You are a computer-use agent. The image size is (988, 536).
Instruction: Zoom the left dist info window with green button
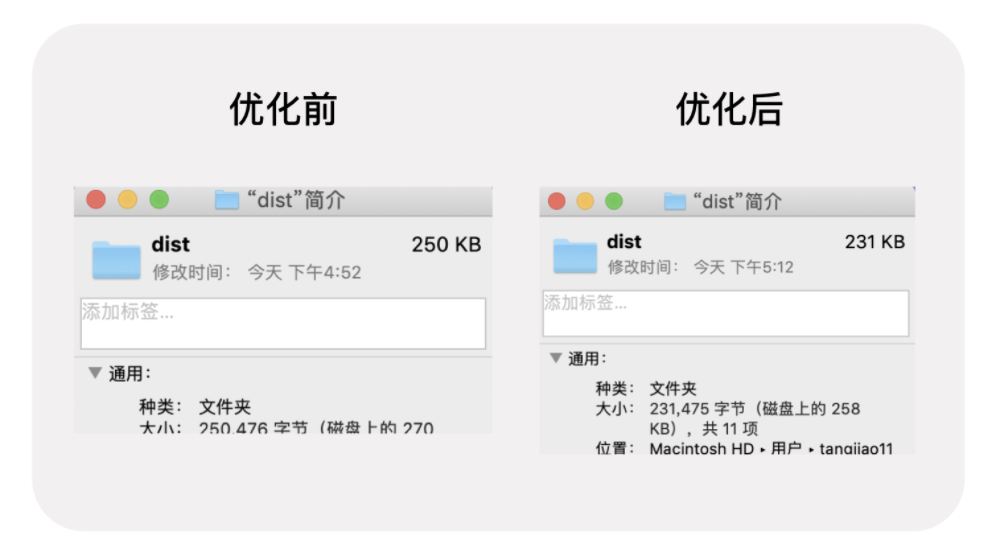click(x=159, y=200)
